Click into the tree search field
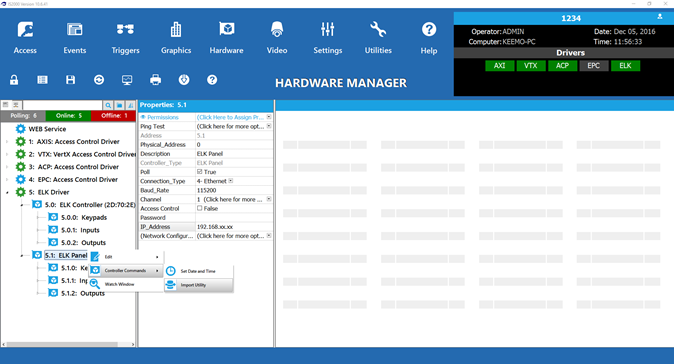 [62, 105]
